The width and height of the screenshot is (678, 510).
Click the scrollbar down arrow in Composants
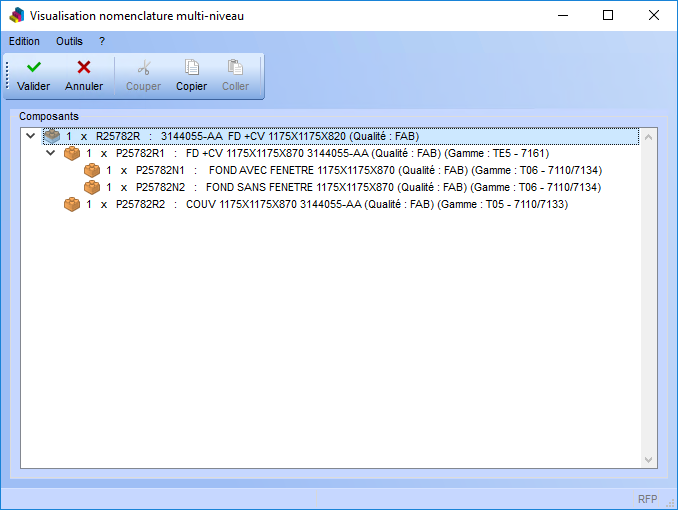(x=649, y=459)
